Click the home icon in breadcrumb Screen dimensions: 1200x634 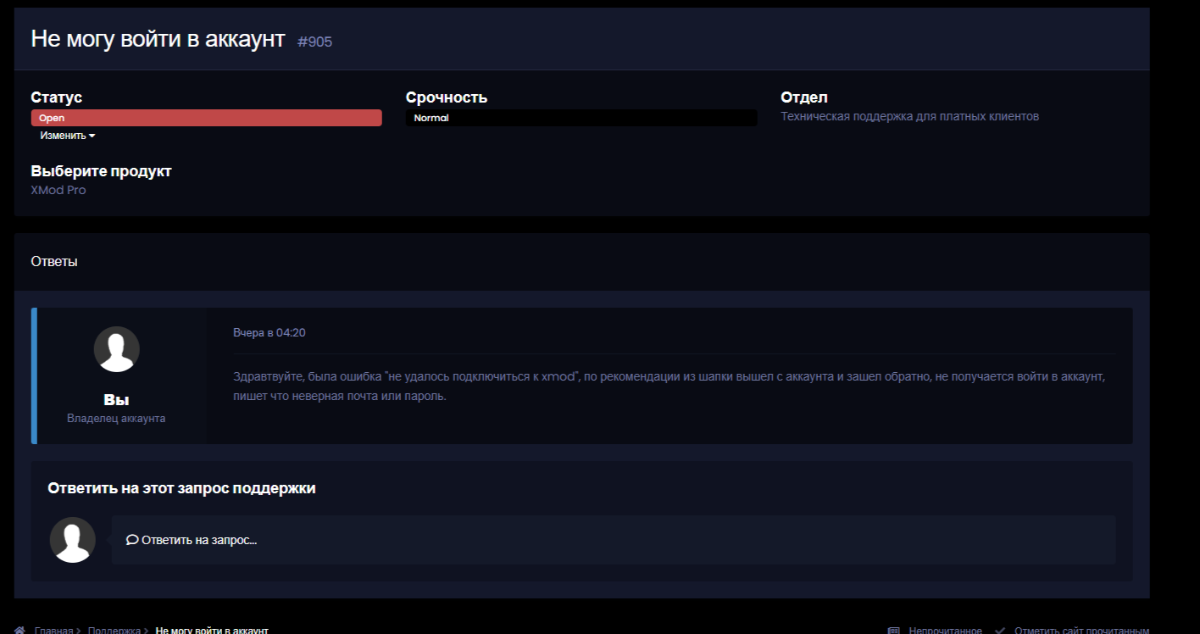click(20, 630)
